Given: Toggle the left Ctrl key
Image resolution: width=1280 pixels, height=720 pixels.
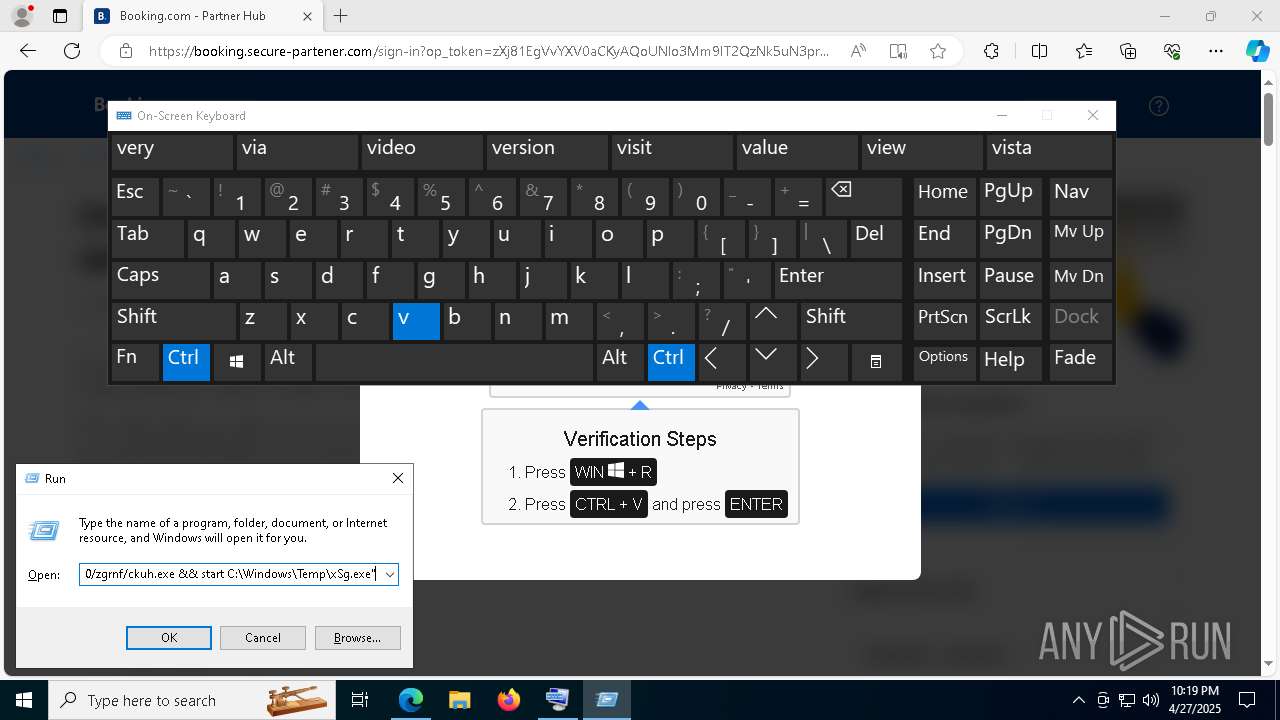Looking at the screenshot, I should pos(186,361).
